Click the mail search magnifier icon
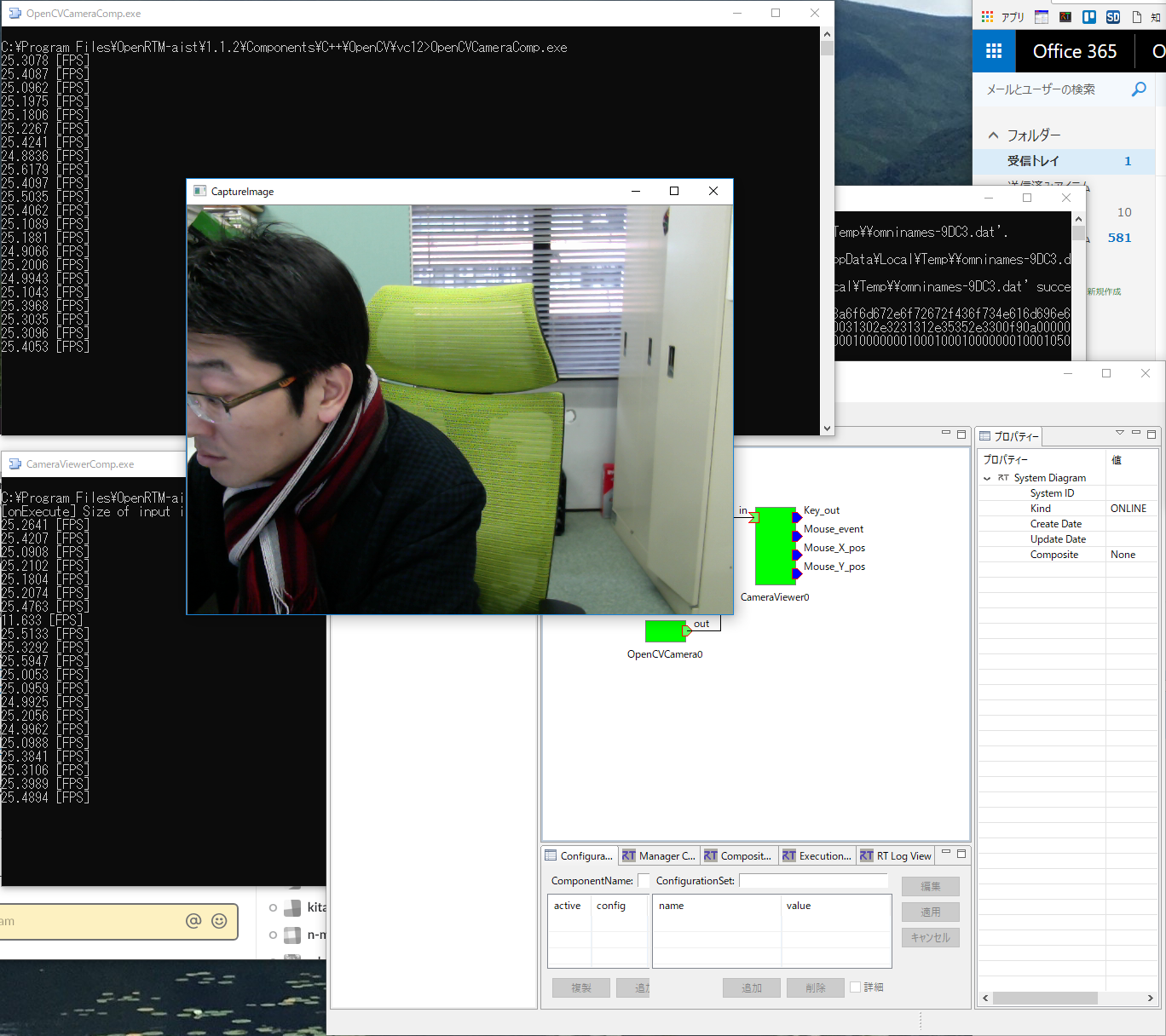 click(x=1139, y=89)
